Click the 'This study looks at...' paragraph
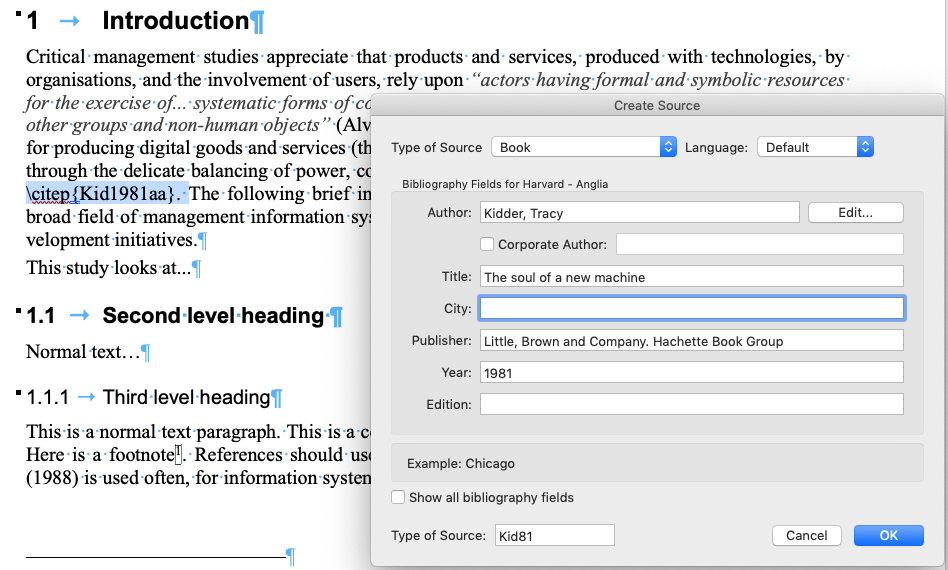This screenshot has height=570, width=948. click(109, 267)
